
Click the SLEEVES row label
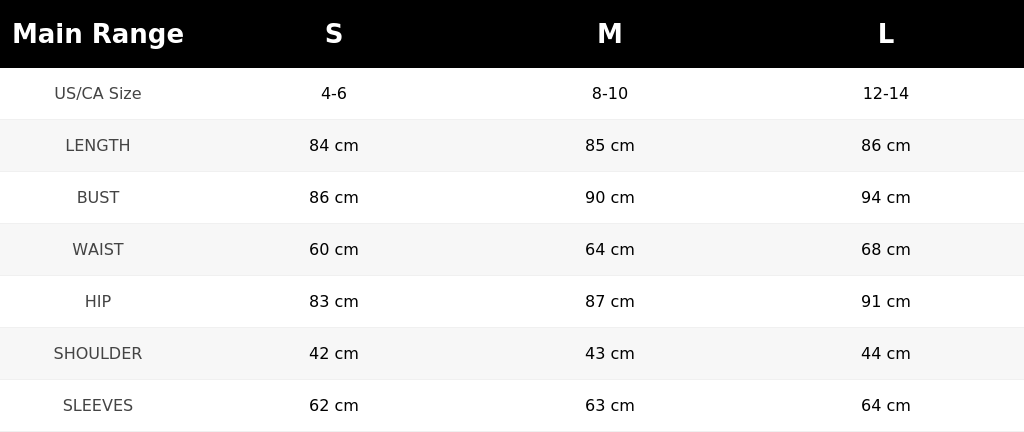(x=98, y=406)
